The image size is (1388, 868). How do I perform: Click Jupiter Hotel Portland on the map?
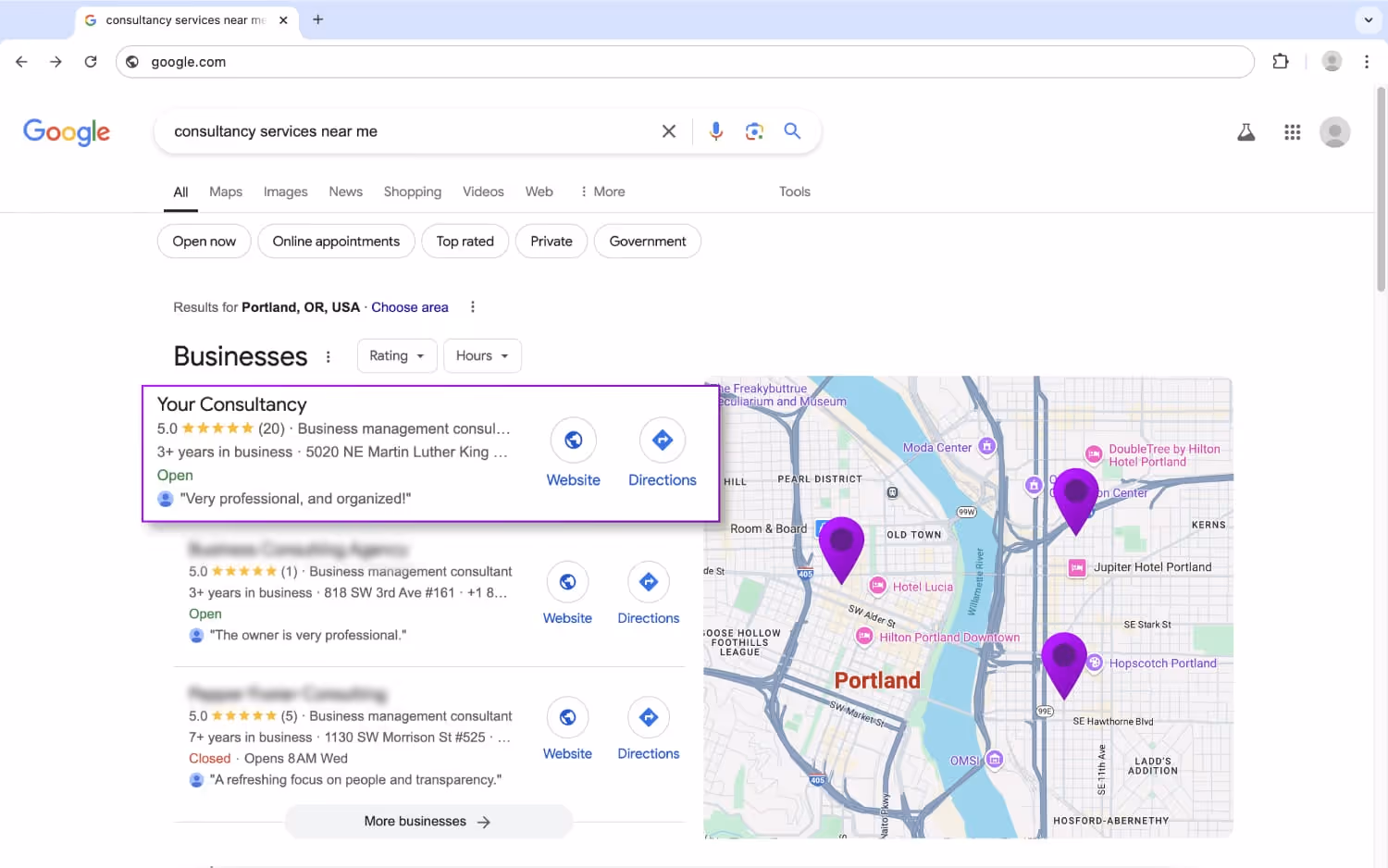pyautogui.click(x=1152, y=567)
